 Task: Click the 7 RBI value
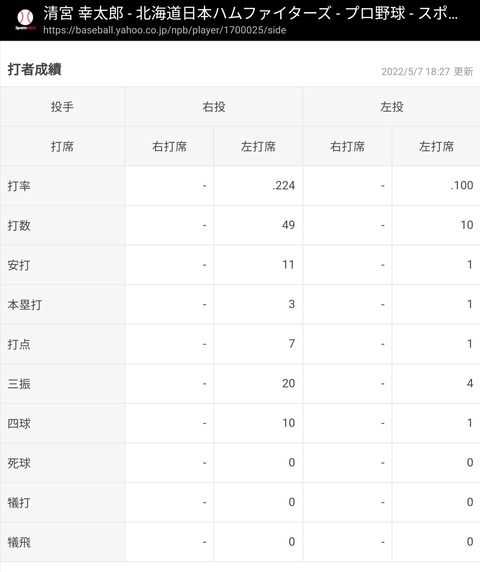291,344
